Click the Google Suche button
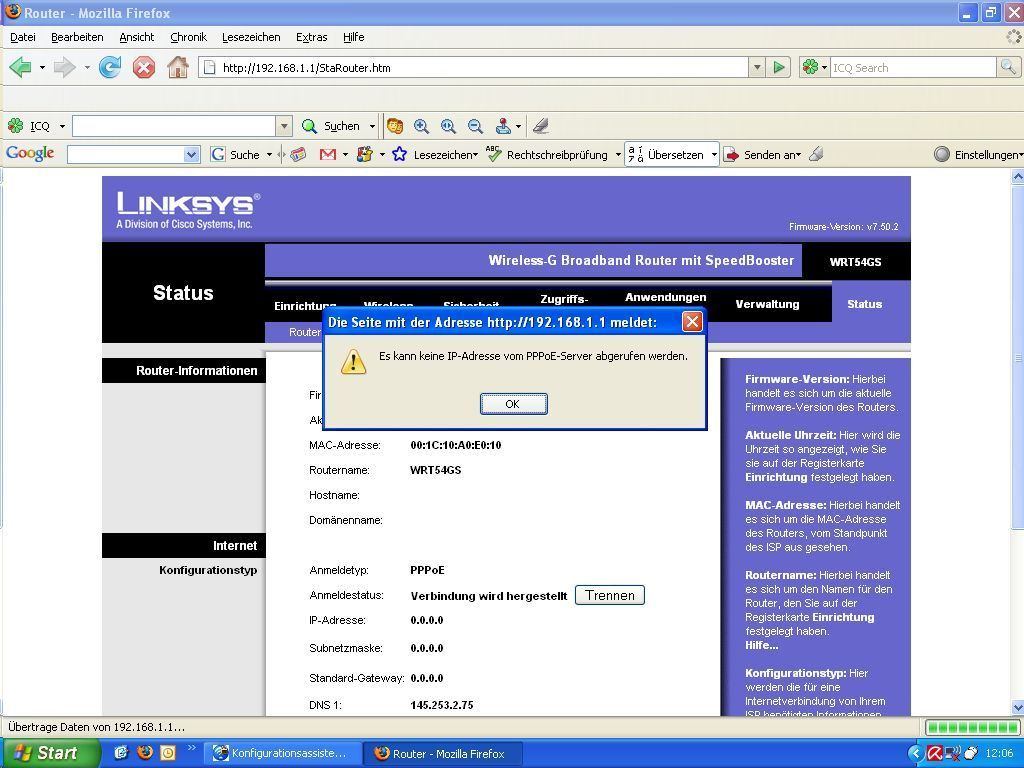 click(236, 154)
